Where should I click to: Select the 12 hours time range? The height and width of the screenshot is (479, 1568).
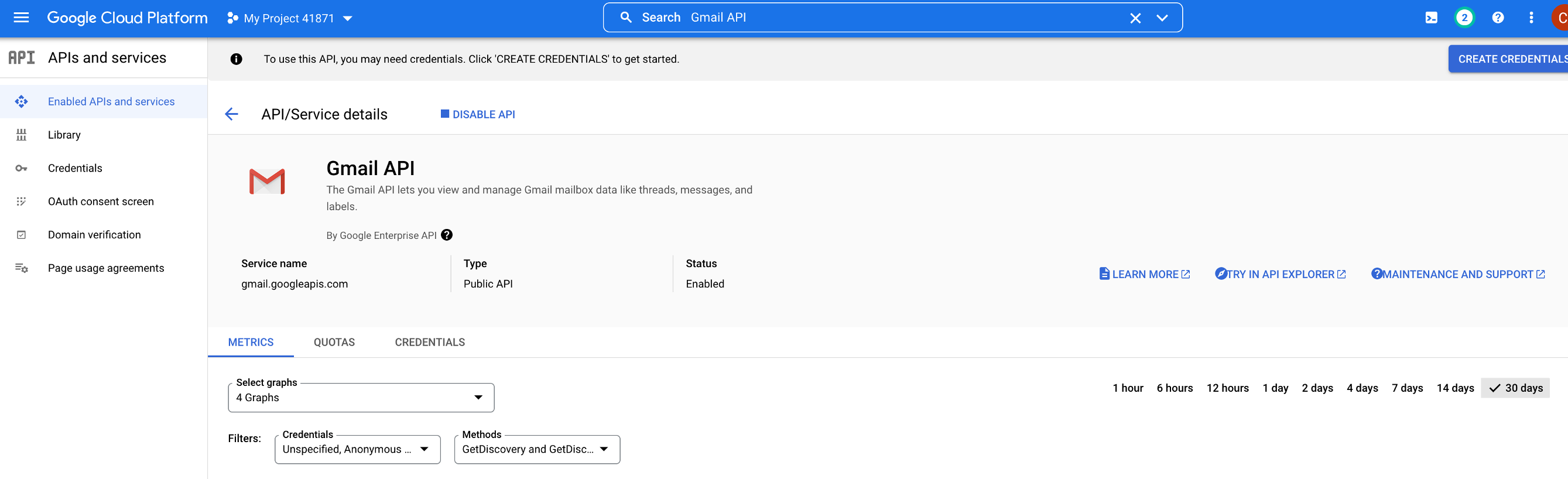point(1228,388)
